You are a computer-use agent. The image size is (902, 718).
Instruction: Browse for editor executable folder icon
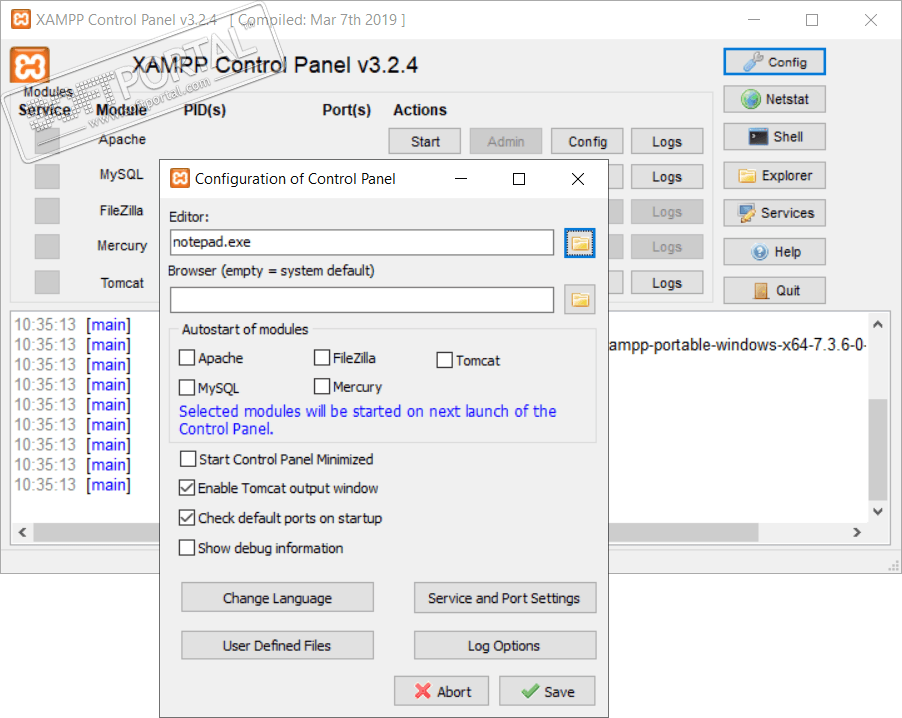coord(579,243)
